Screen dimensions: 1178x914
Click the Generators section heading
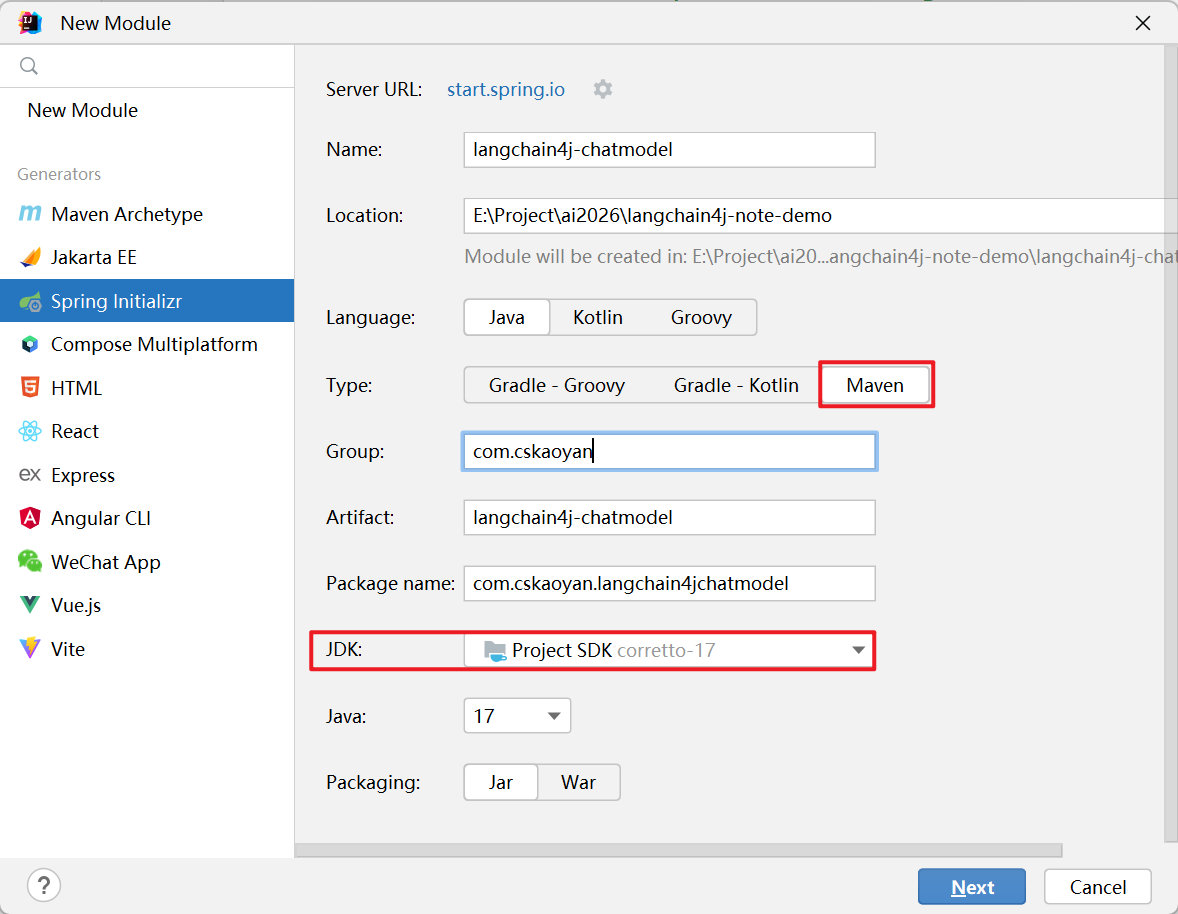[59, 174]
